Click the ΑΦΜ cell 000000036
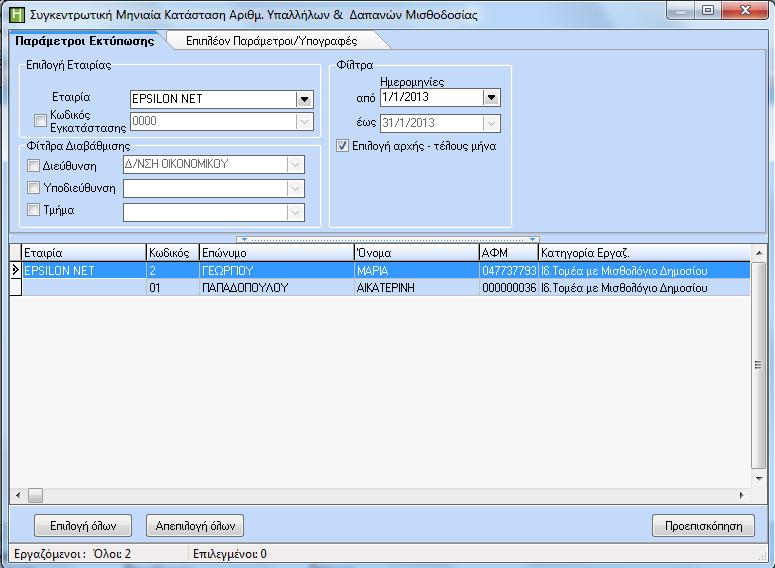Screen dimensions: 775x568 (509, 287)
